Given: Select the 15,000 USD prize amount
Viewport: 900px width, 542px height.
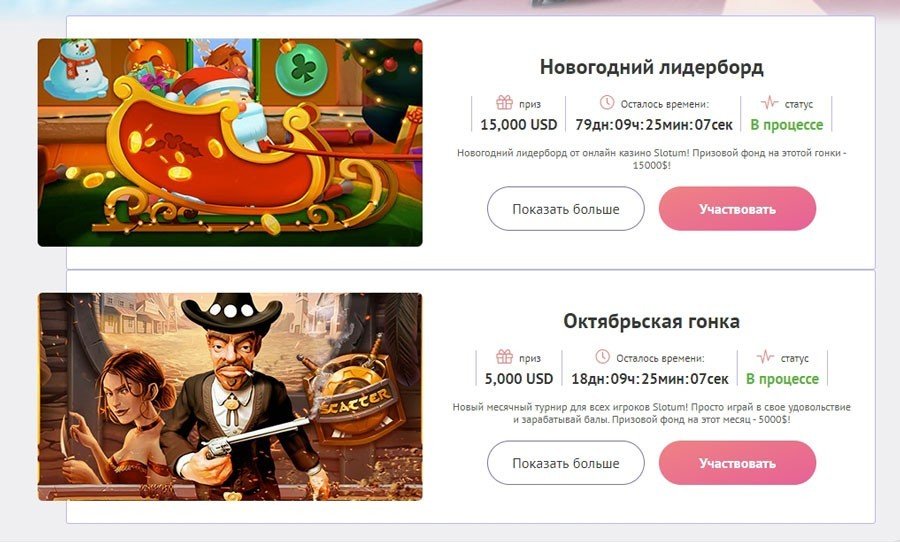Looking at the screenshot, I should tap(518, 125).
